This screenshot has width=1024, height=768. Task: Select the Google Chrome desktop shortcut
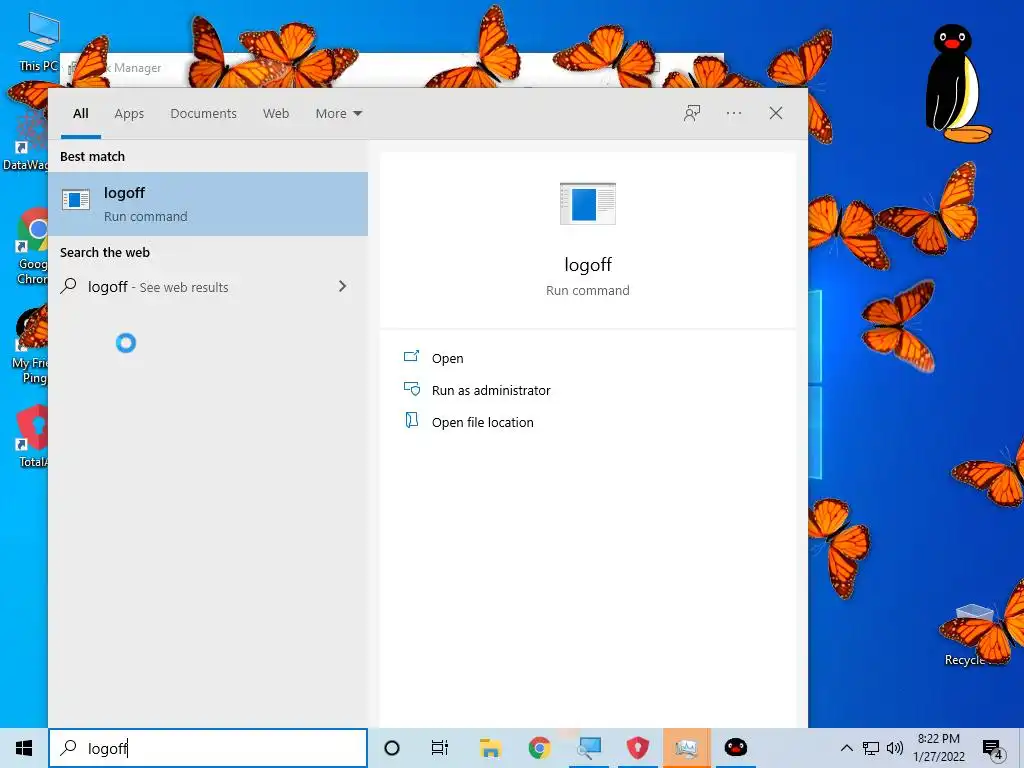tap(33, 246)
